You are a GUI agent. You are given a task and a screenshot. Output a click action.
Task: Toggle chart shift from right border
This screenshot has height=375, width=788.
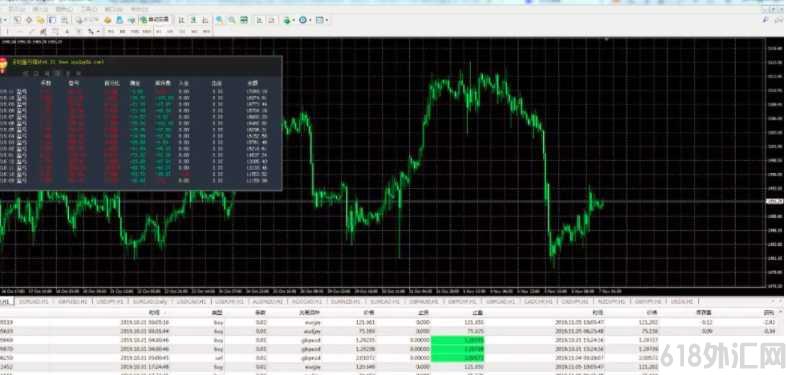click(271, 20)
